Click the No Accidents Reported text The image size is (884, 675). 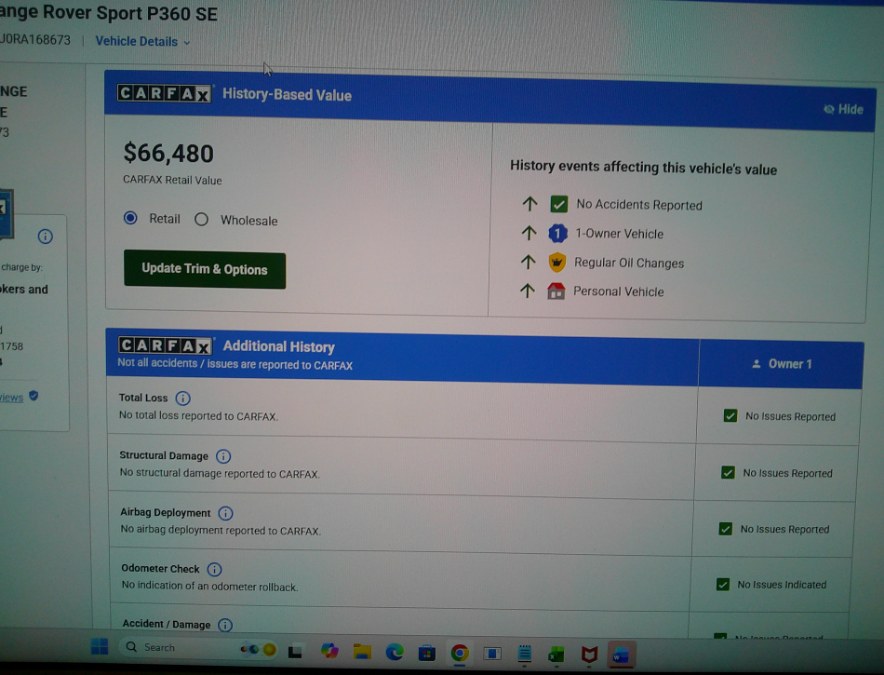click(x=639, y=205)
